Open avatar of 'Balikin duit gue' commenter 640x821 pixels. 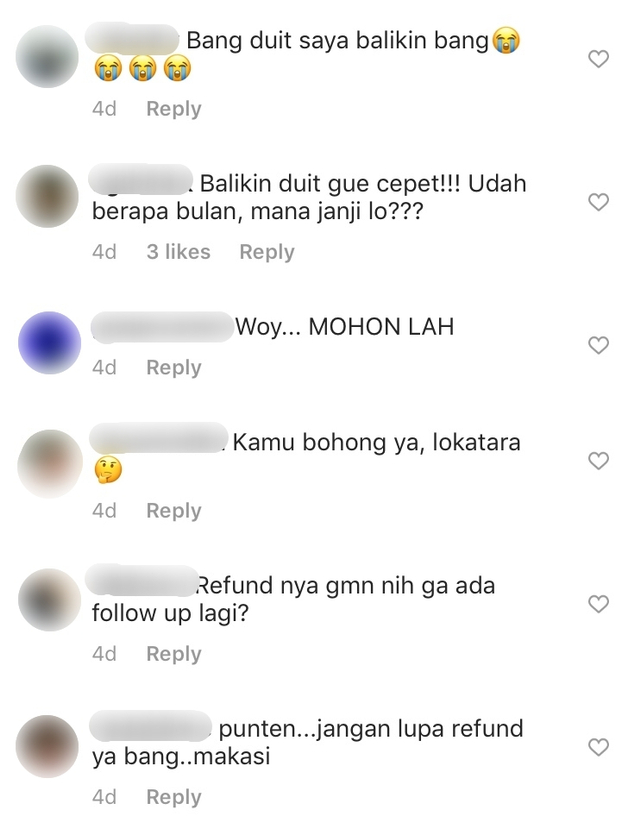pyautogui.click(x=47, y=196)
